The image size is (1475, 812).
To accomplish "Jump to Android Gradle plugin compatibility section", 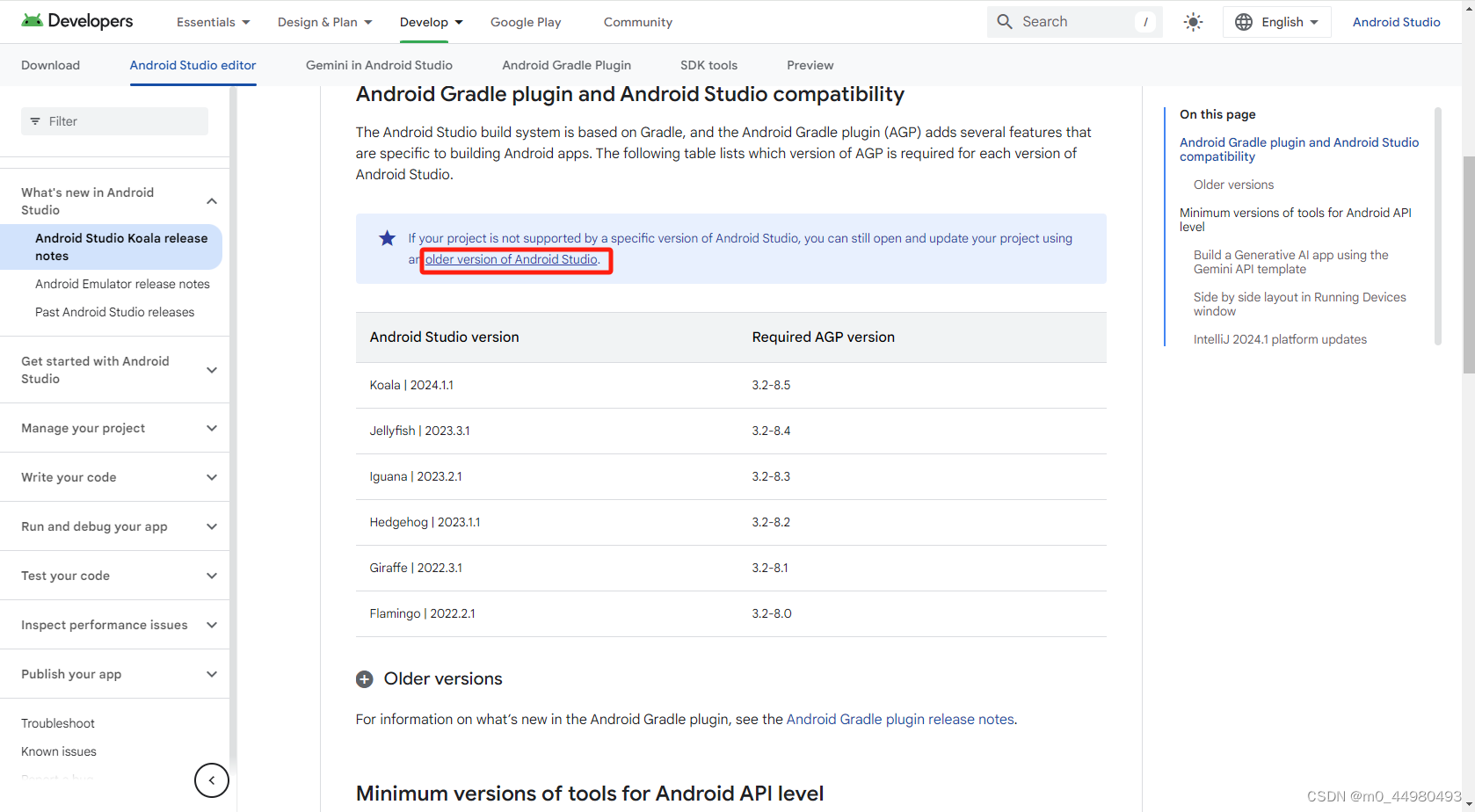I will [x=1299, y=149].
